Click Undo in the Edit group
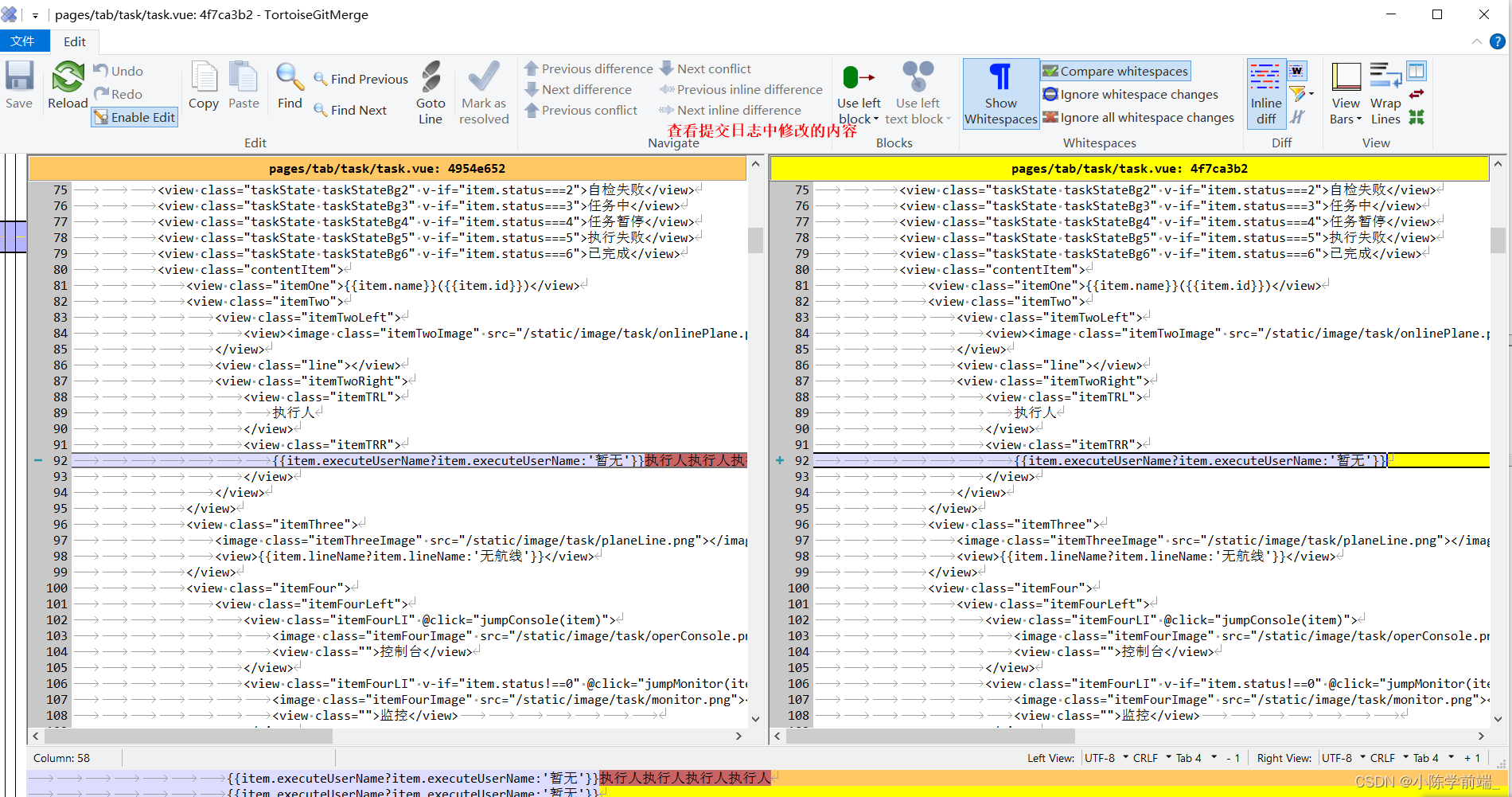Image resolution: width=1512 pixels, height=797 pixels. pos(118,71)
